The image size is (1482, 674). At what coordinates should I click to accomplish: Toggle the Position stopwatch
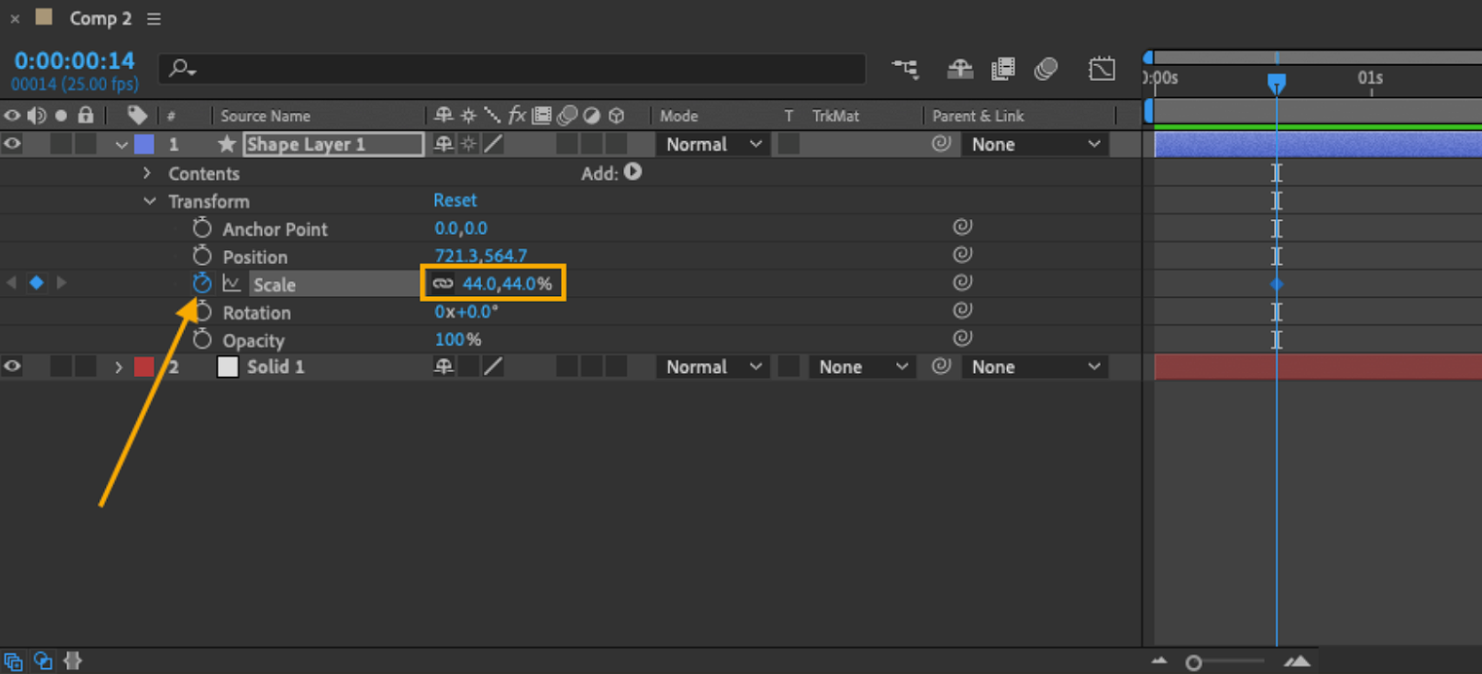click(x=202, y=256)
